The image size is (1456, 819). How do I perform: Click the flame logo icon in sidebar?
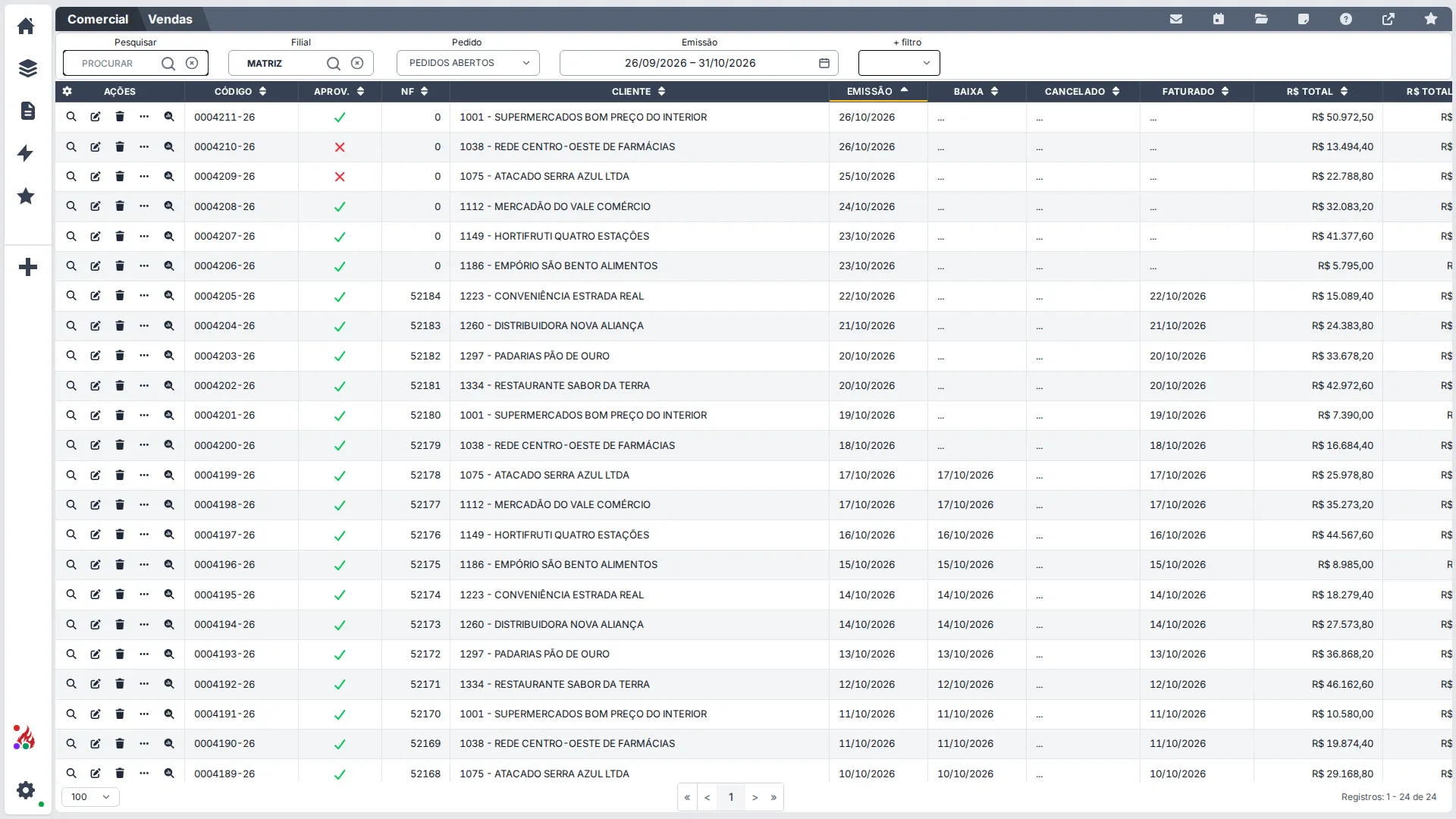[x=24, y=738]
